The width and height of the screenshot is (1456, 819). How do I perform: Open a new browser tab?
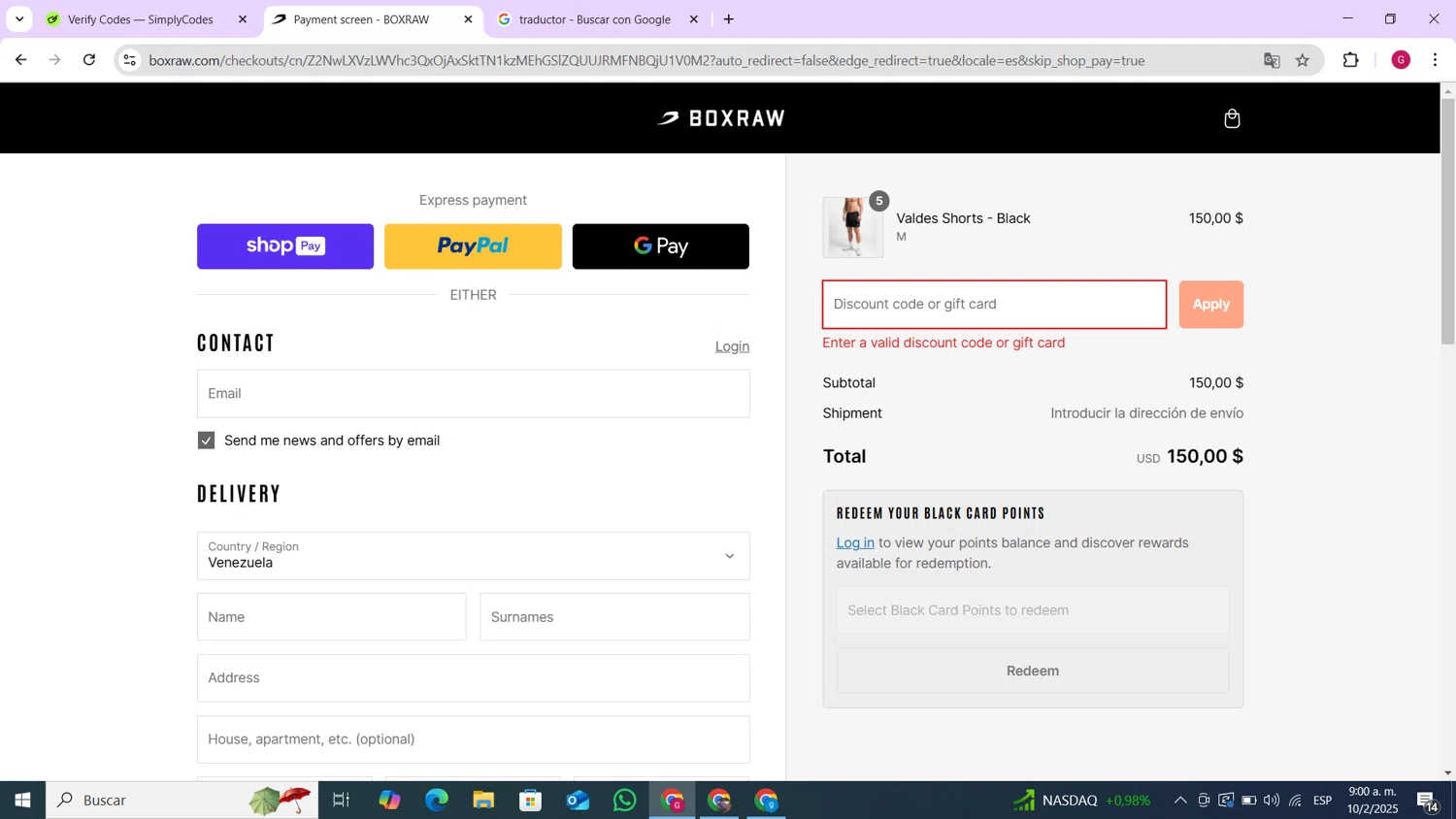click(729, 19)
